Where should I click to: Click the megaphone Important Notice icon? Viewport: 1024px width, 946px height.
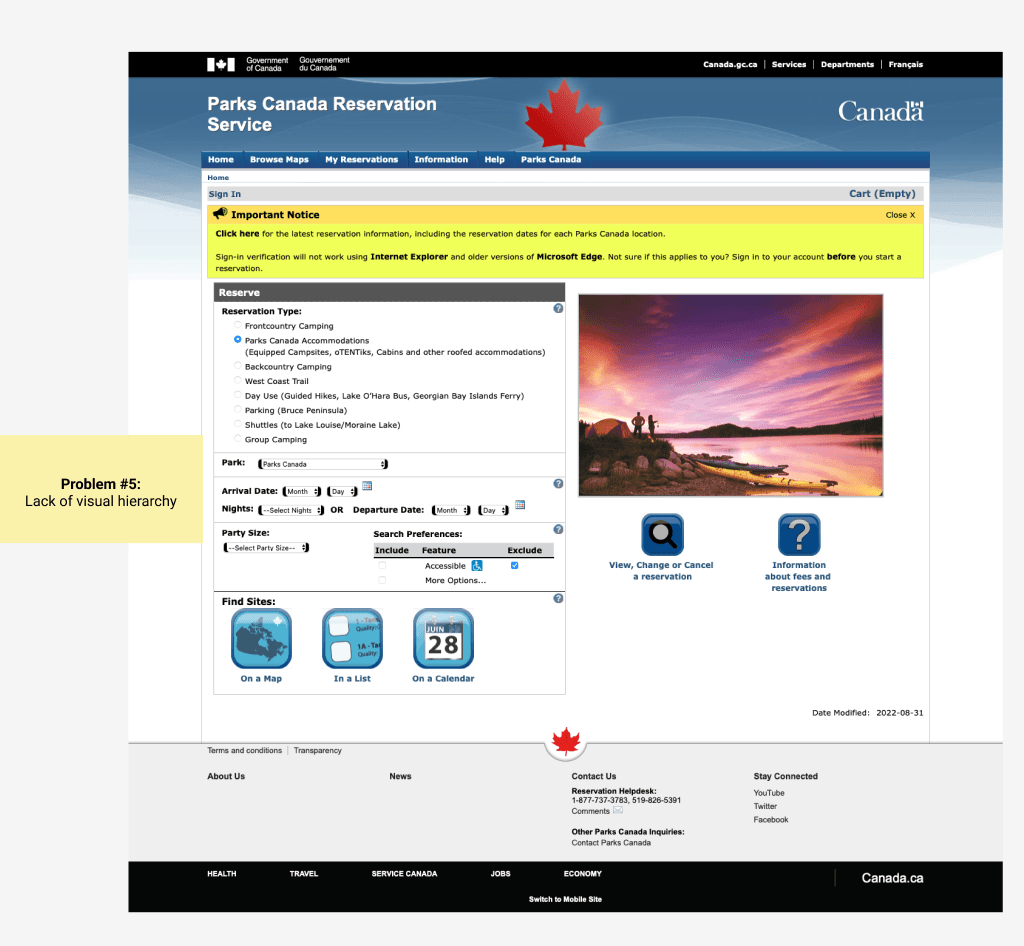click(220, 213)
